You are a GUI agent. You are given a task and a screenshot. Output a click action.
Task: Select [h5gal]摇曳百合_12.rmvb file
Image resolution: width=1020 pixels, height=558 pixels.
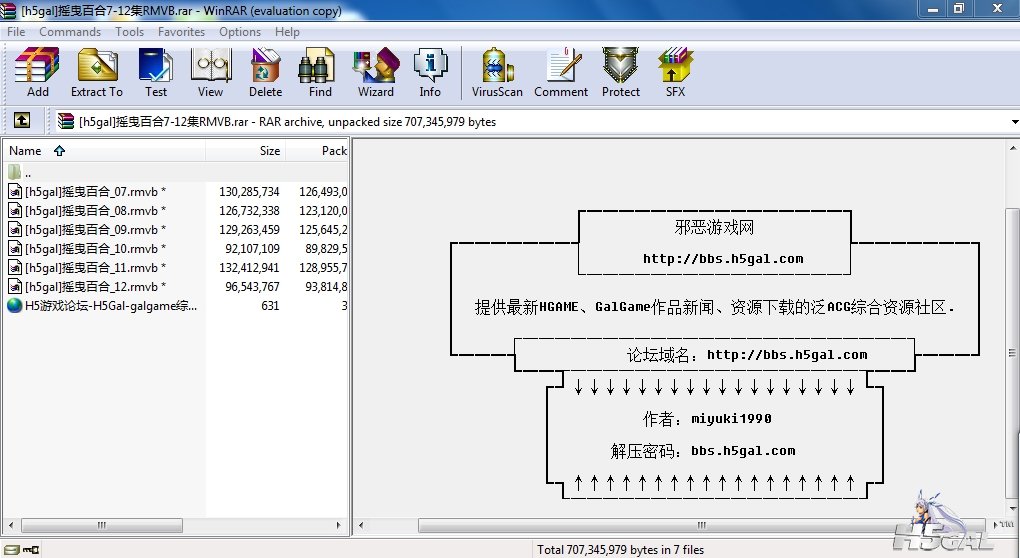click(x=95, y=286)
